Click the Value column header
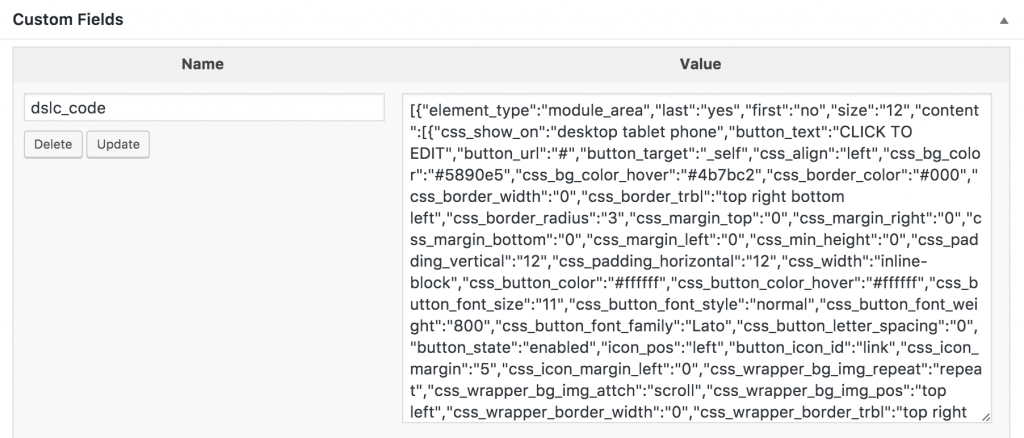 coord(700,64)
